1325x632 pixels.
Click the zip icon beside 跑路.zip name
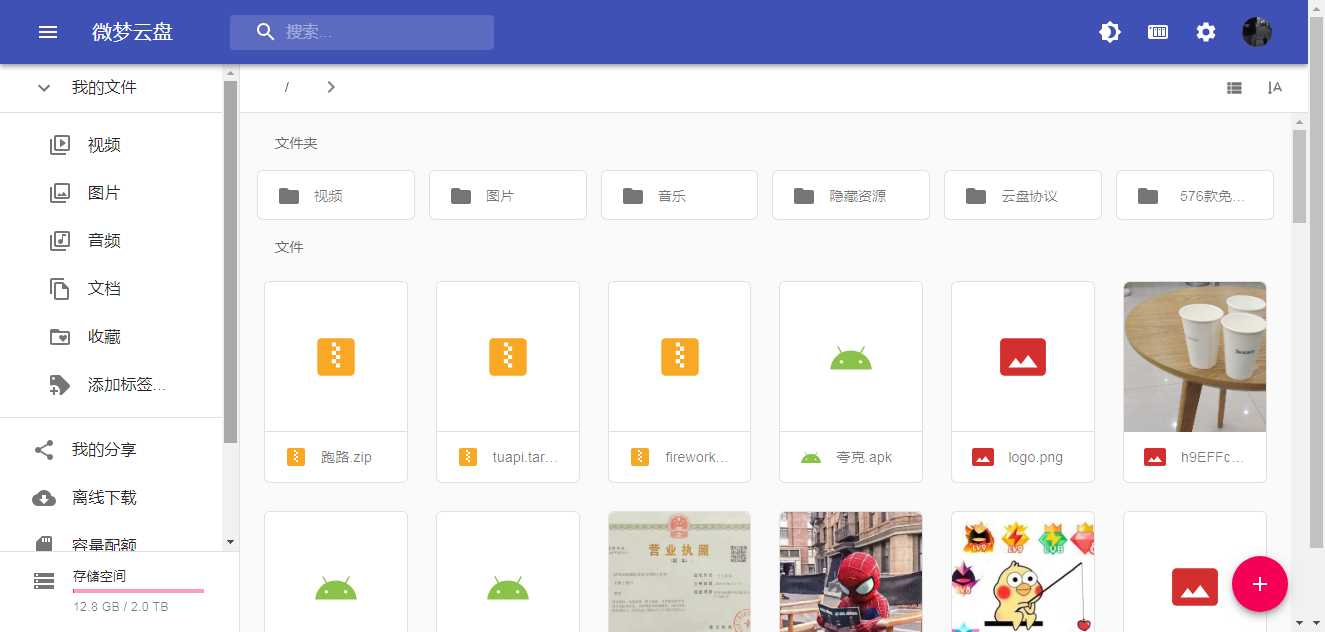[296, 457]
